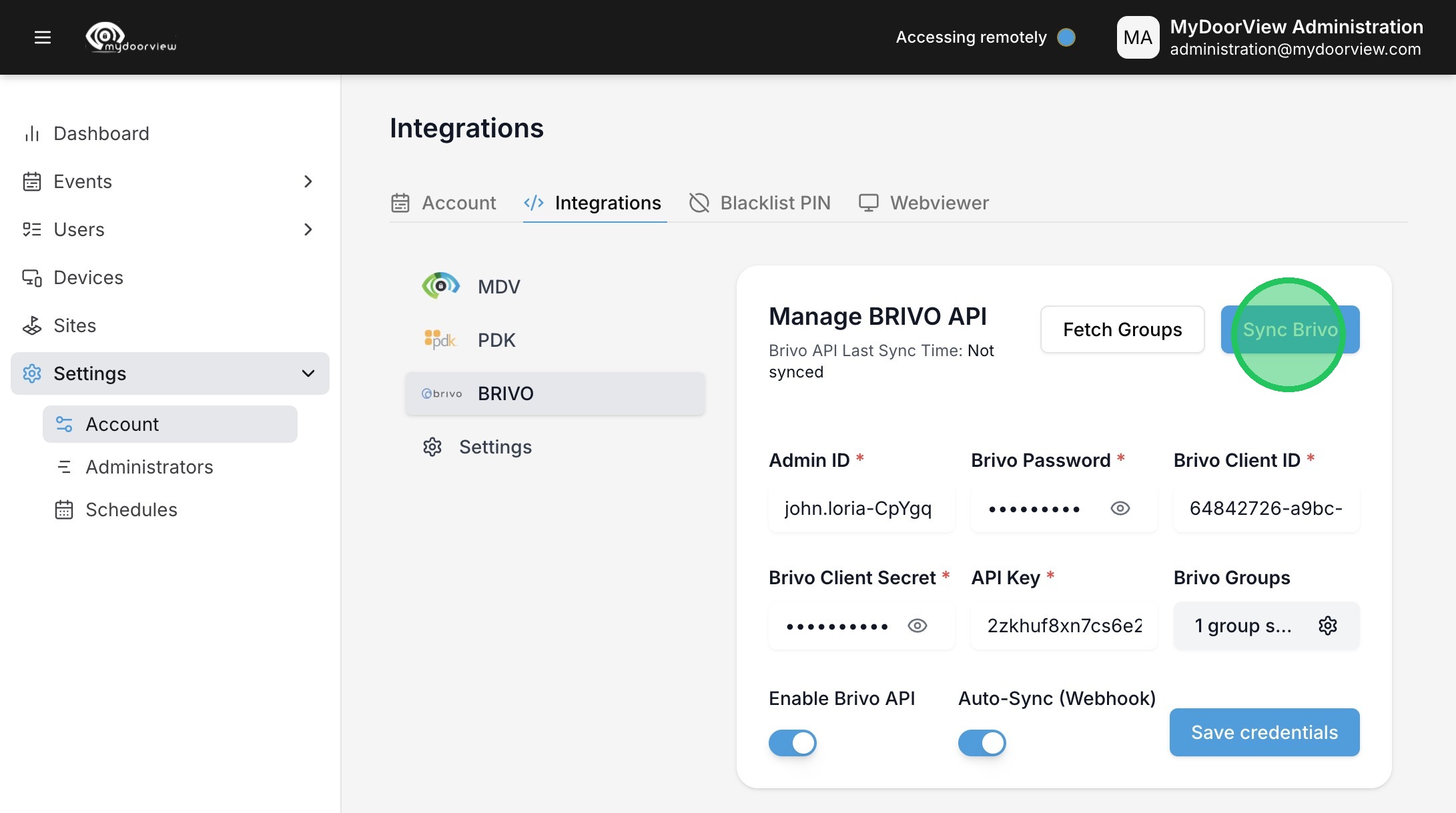Image resolution: width=1456 pixels, height=813 pixels.
Task: Collapse the Settings sidebar section
Action: point(308,373)
